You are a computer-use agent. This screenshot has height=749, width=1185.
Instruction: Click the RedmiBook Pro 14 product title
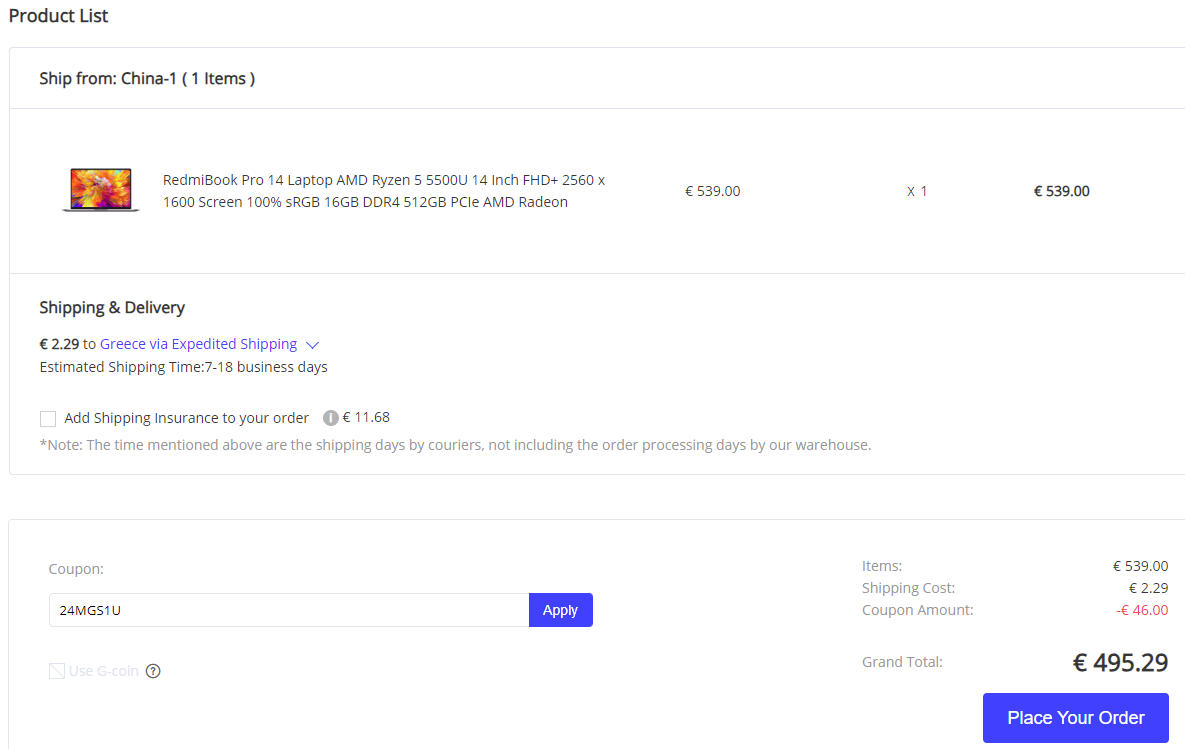[384, 191]
